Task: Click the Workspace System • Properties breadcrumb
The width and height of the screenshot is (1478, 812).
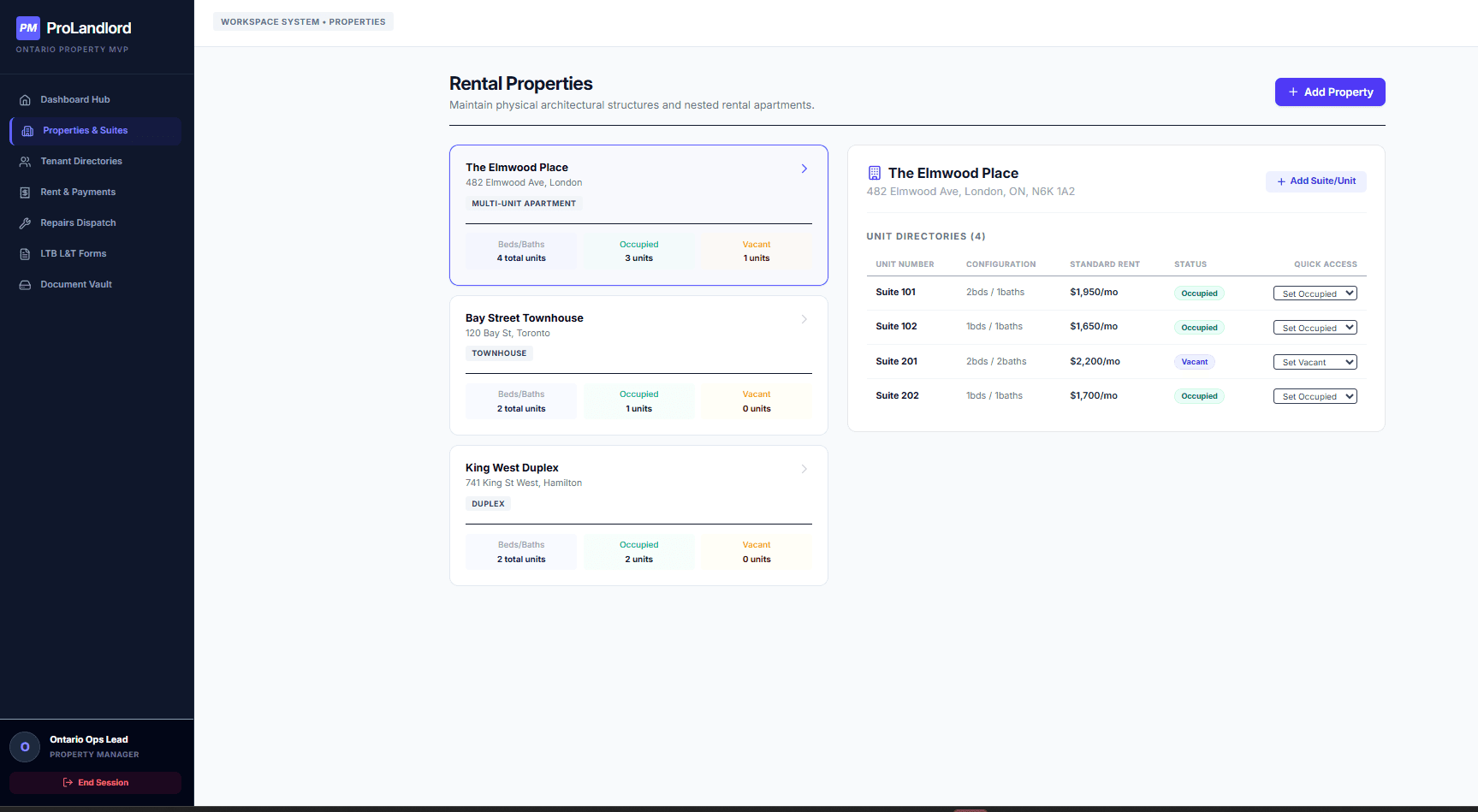Action: click(303, 22)
